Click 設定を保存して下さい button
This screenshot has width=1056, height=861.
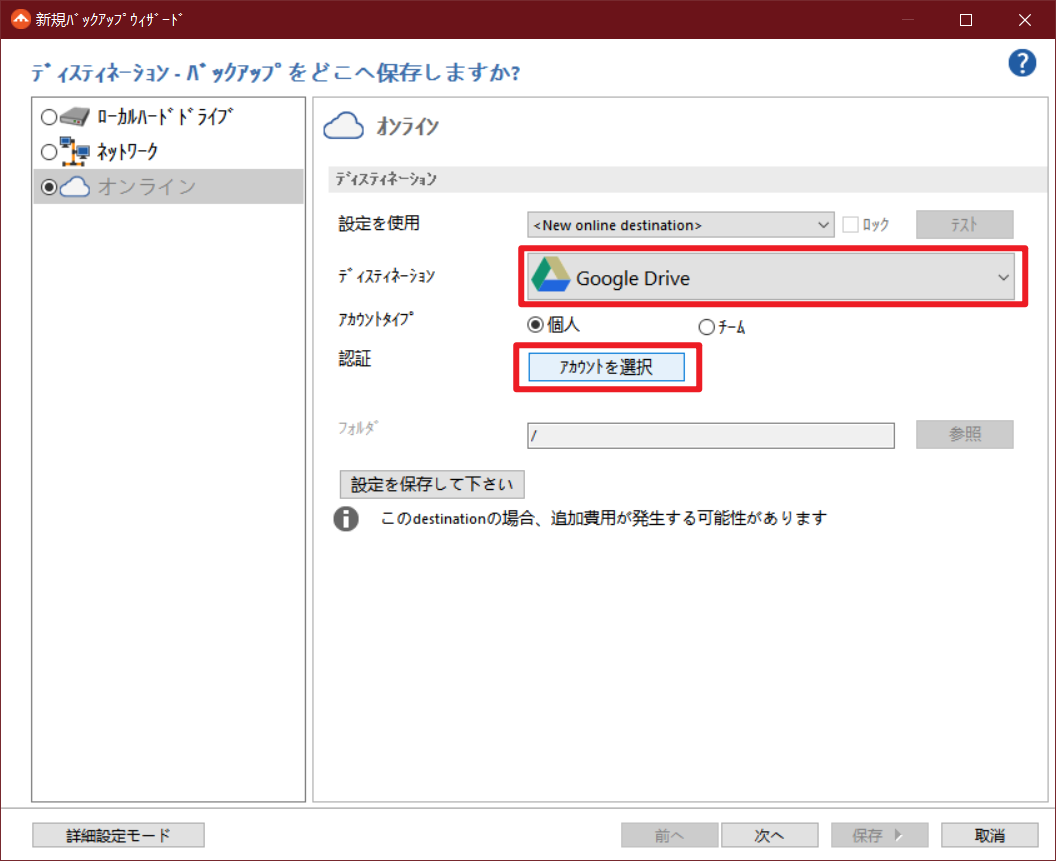[x=432, y=484]
